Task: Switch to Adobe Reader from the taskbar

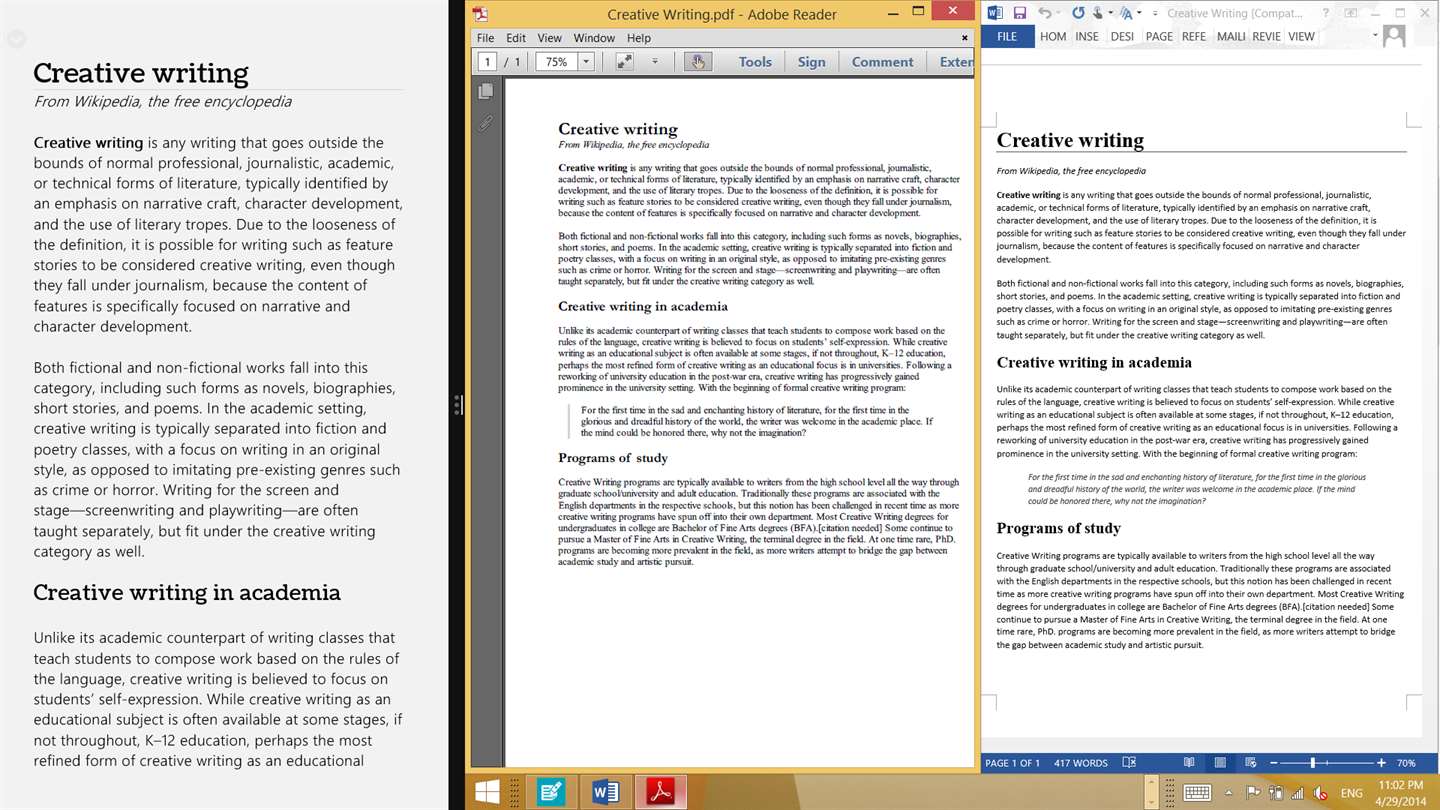Action: tap(660, 793)
